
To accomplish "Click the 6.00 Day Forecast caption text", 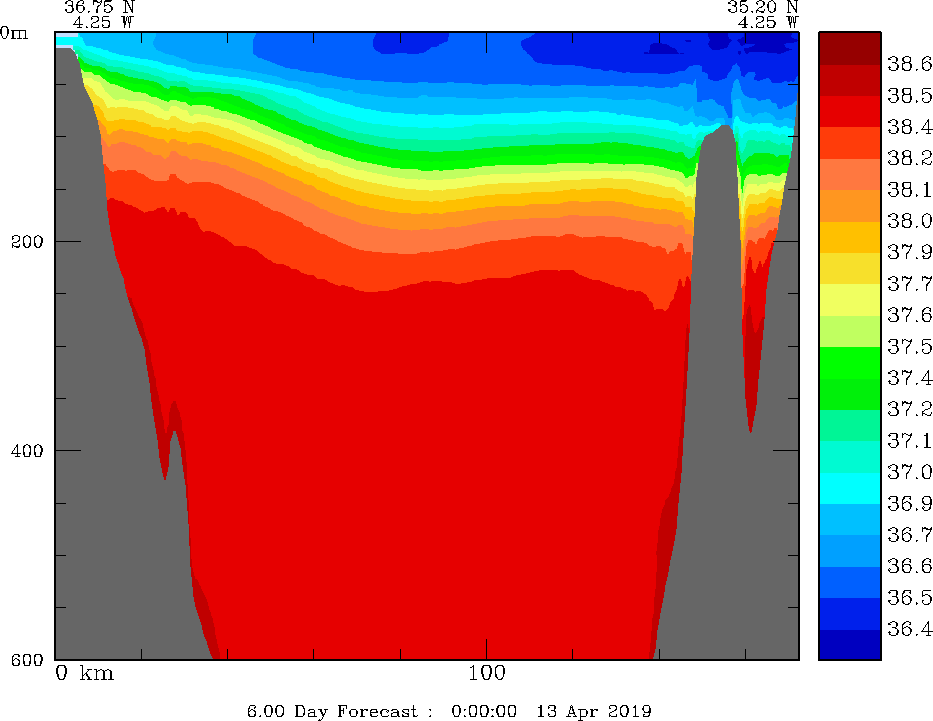I will click(x=340, y=711).
